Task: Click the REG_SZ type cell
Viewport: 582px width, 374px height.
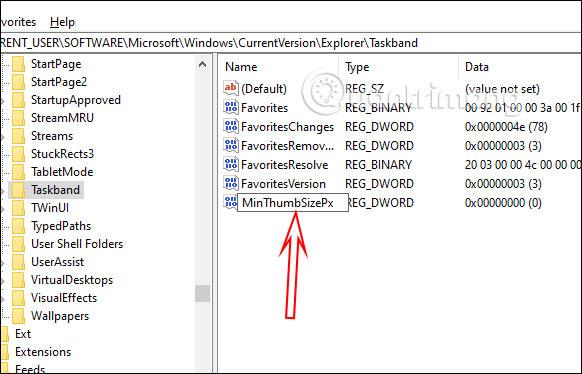Action: click(364, 89)
